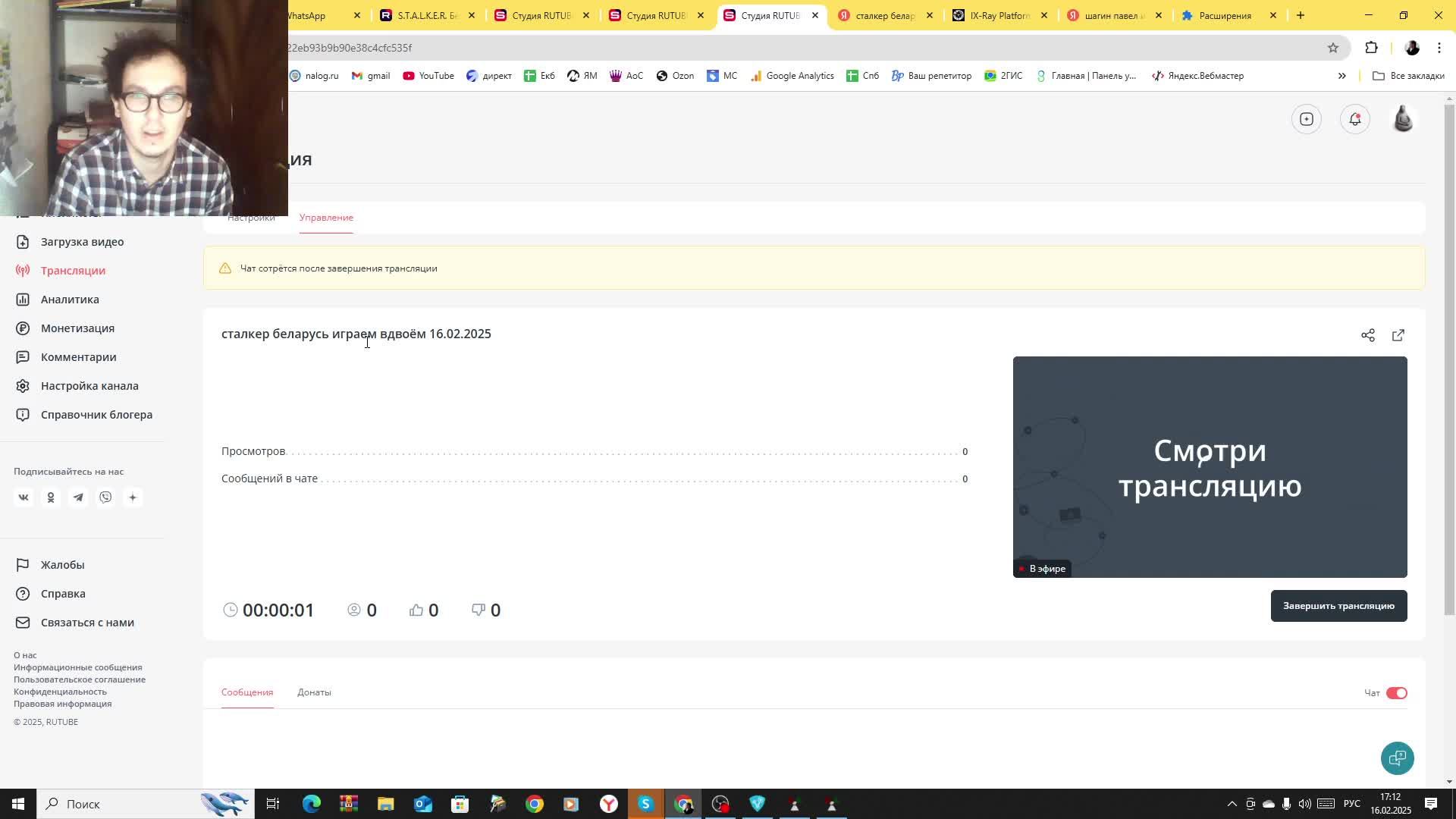This screenshot has height=819, width=1456.
Task: Open Yandex Browser from the taskbar
Action: (609, 804)
